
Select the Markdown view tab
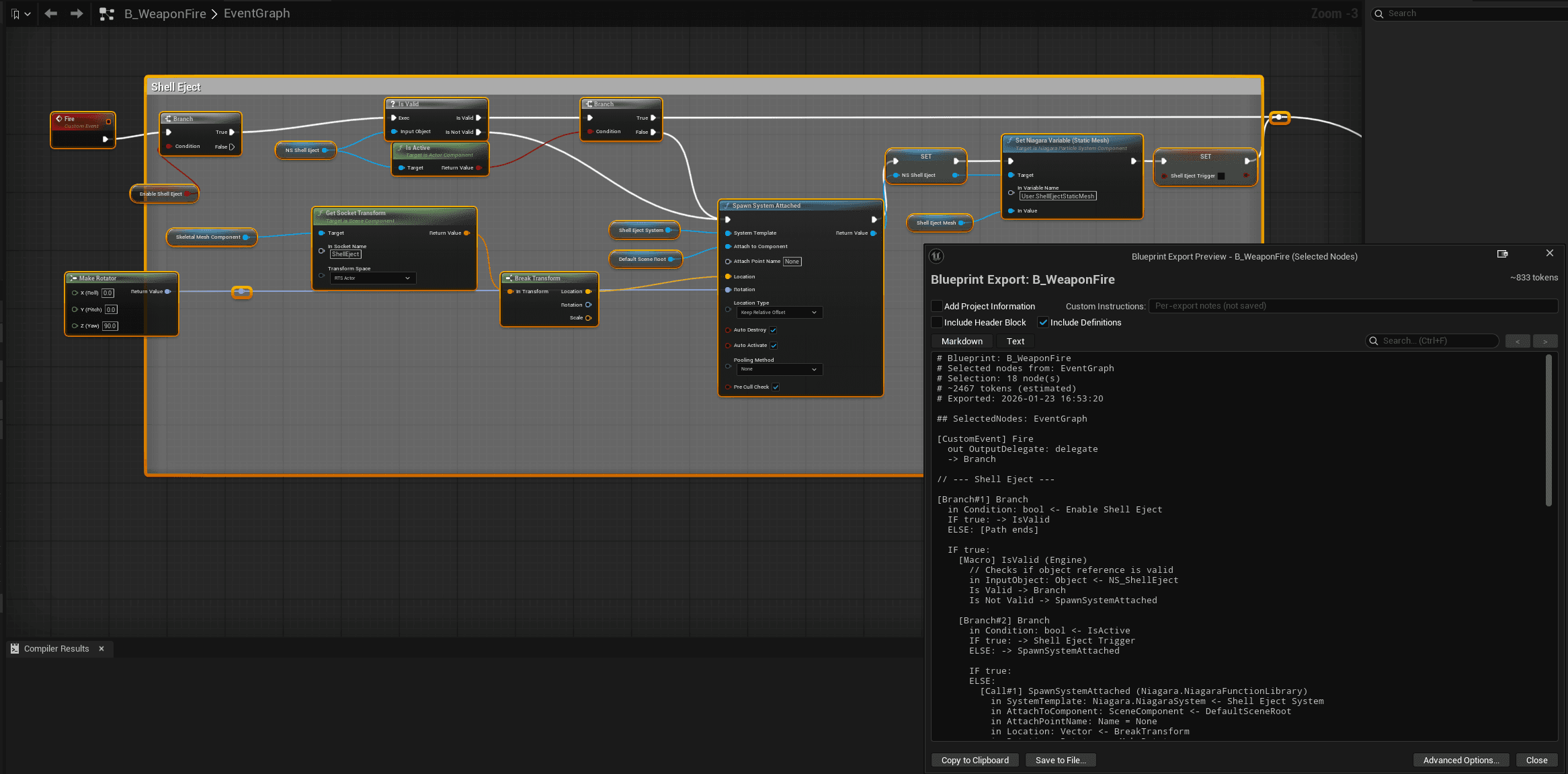pos(961,341)
